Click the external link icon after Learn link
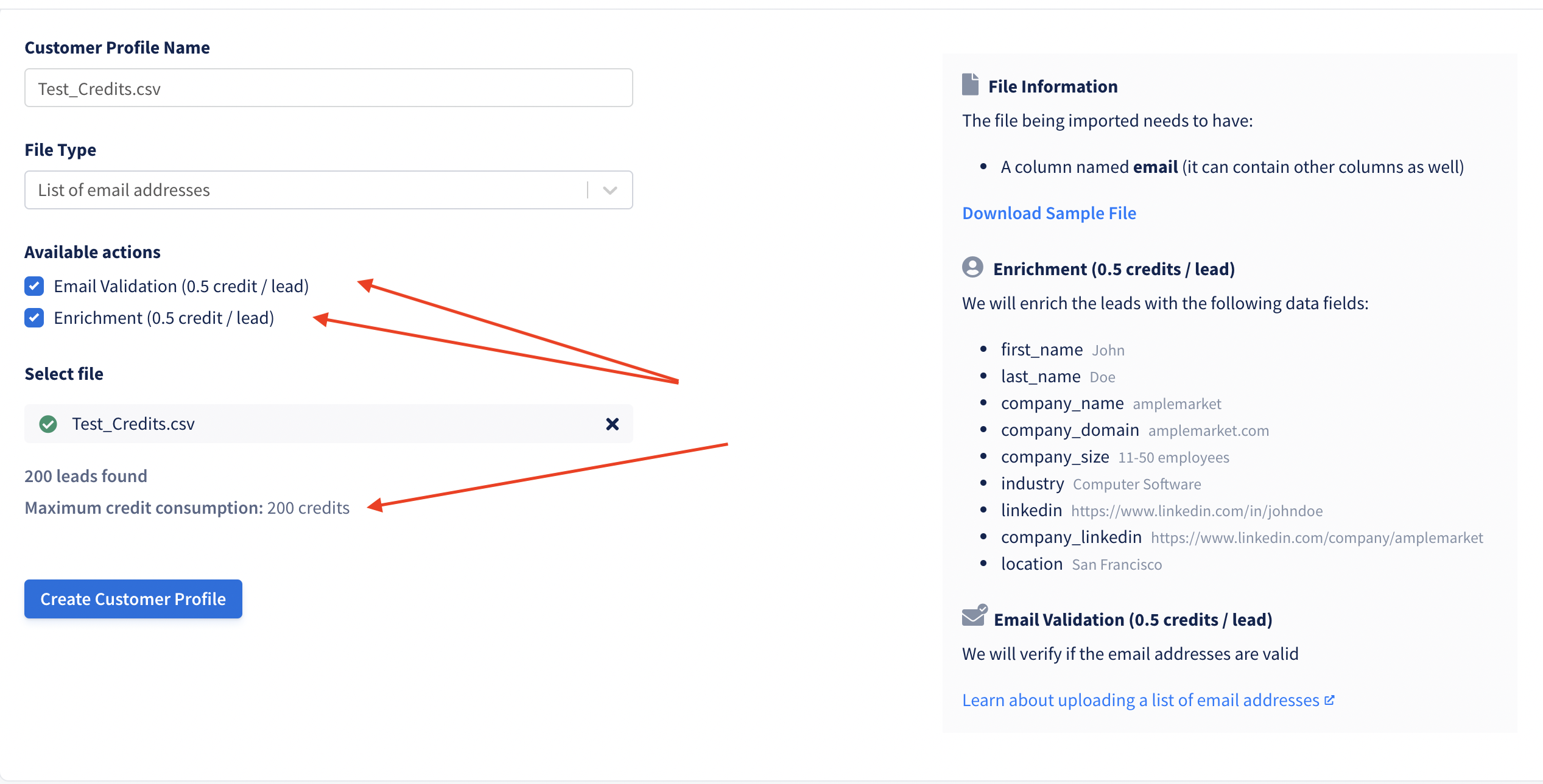The image size is (1543, 784). tap(1330, 700)
